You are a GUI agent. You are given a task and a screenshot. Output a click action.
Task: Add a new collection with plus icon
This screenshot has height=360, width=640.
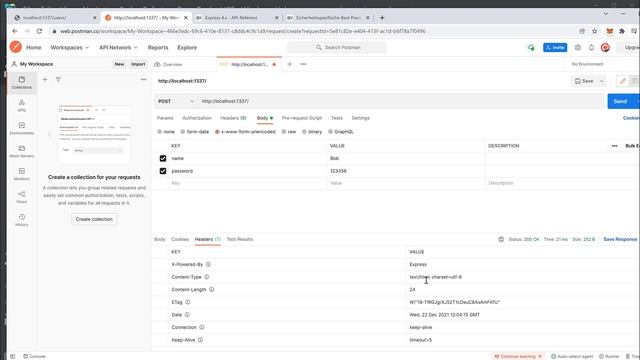point(45,80)
